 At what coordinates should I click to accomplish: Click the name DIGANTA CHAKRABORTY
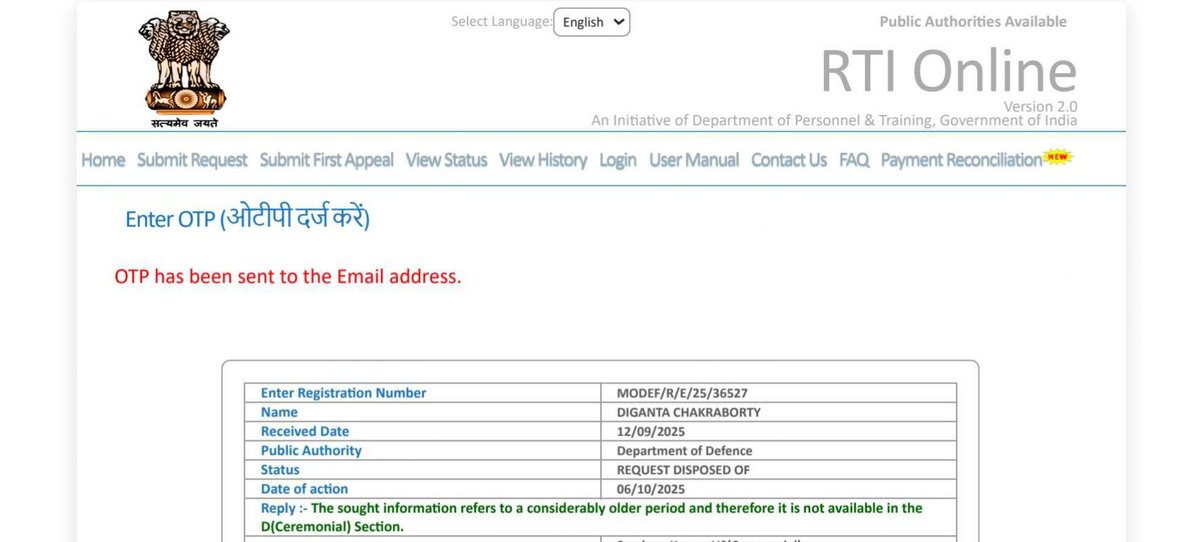click(x=689, y=412)
